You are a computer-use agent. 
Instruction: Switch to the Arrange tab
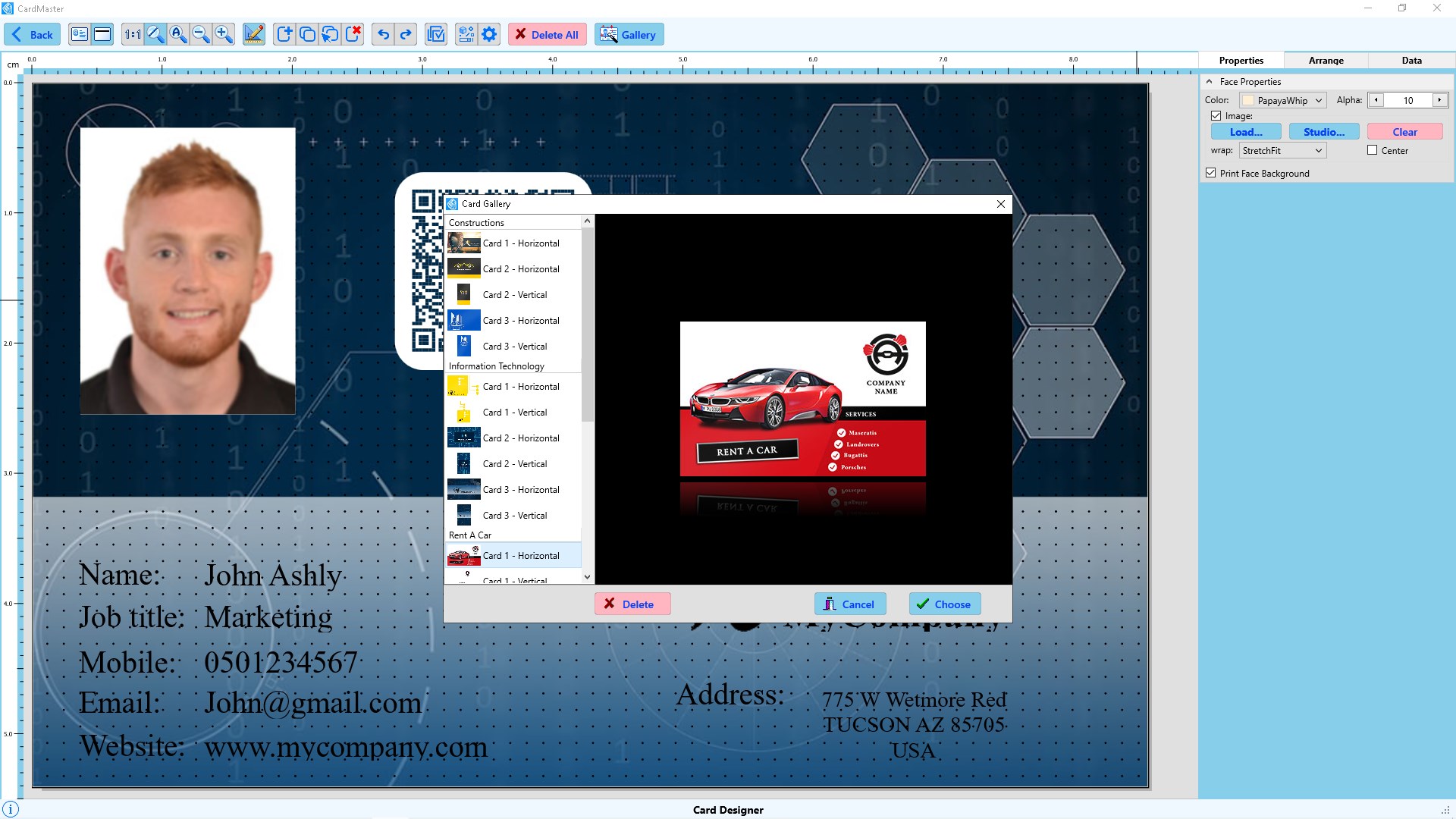[1326, 60]
